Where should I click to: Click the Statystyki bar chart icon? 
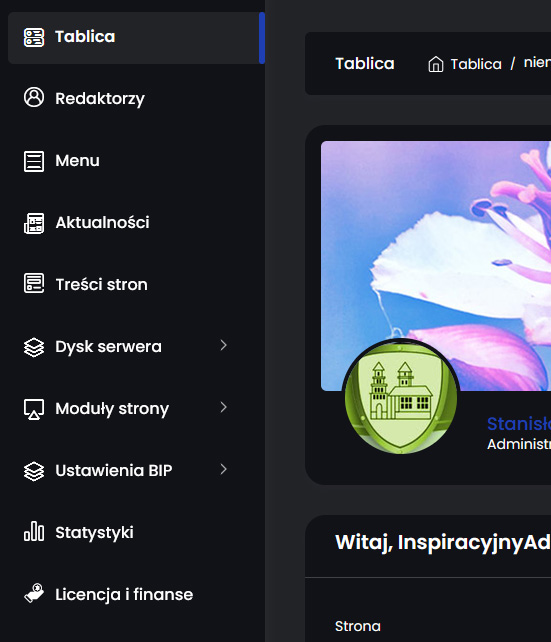point(34,531)
